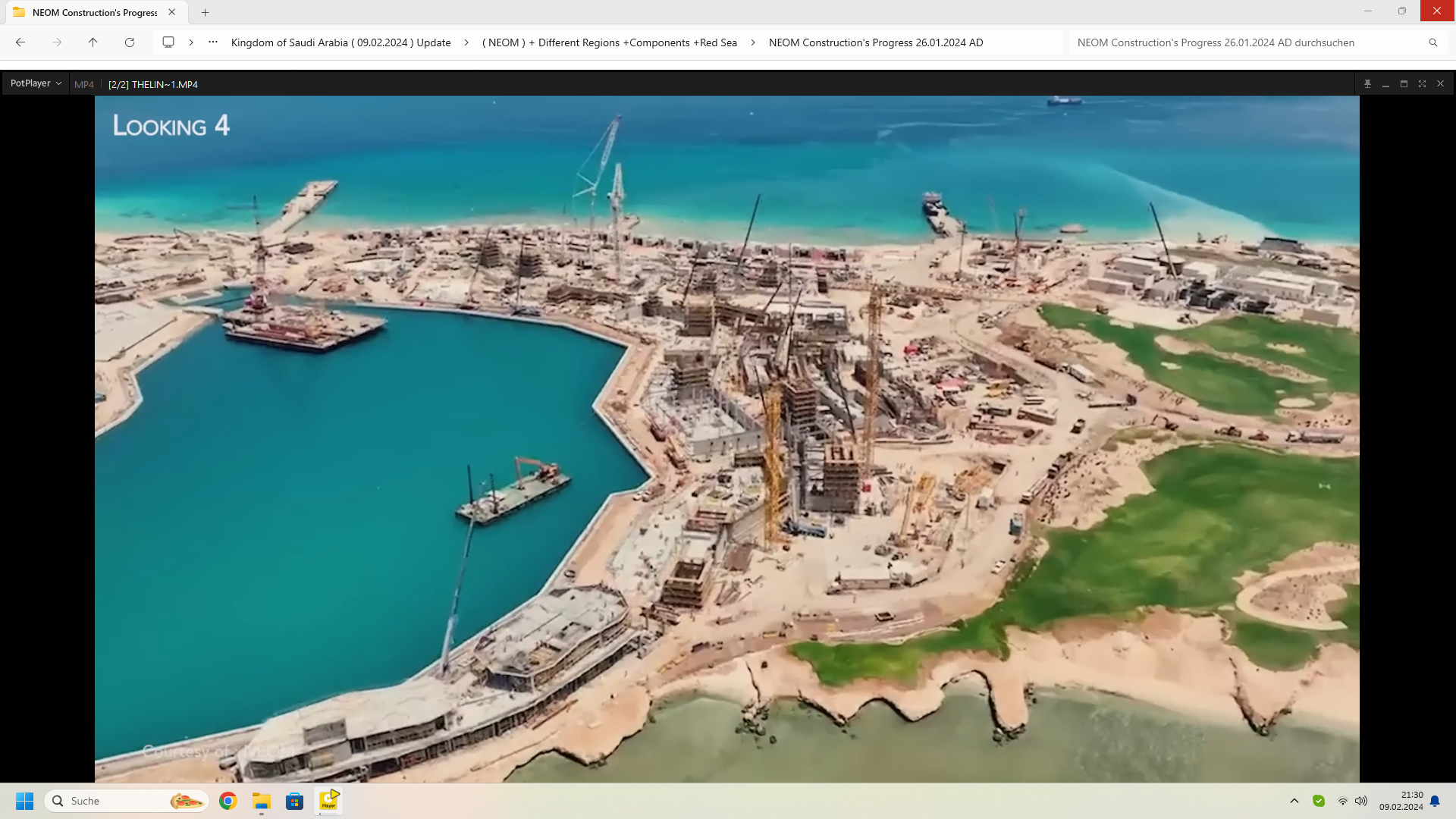Open Microsoft Store from taskbar
This screenshot has height=819, width=1456.
pos(295,801)
